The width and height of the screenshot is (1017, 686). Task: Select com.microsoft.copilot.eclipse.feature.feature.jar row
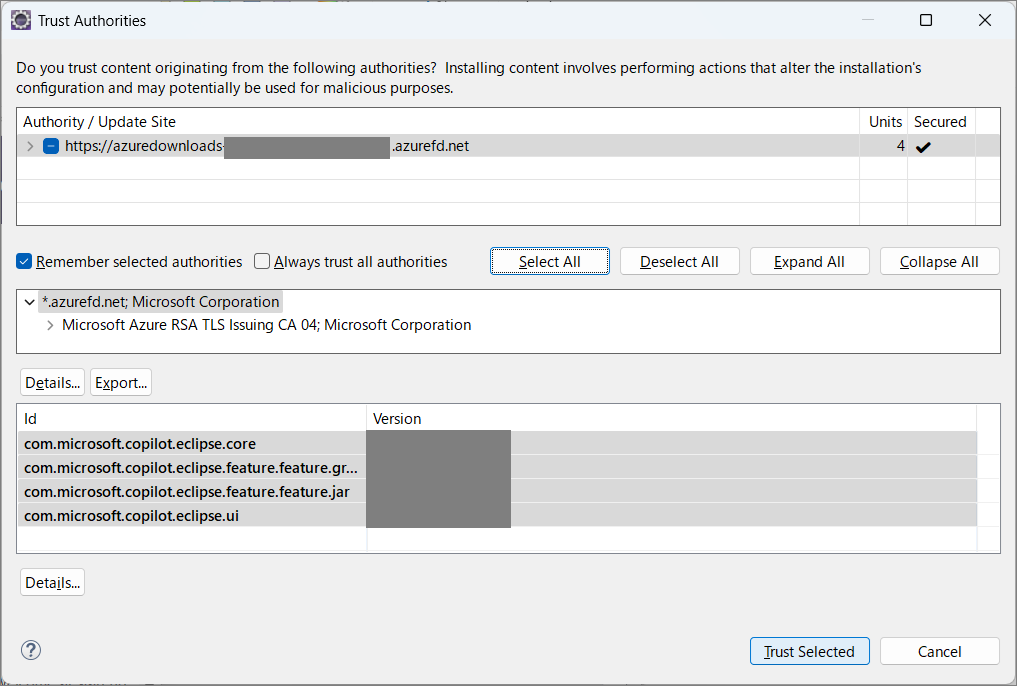pos(497,491)
